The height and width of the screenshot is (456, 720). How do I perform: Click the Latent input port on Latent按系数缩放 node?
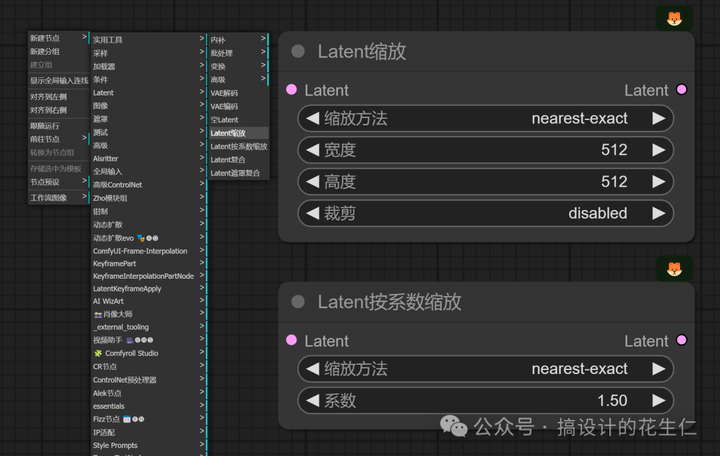point(292,340)
